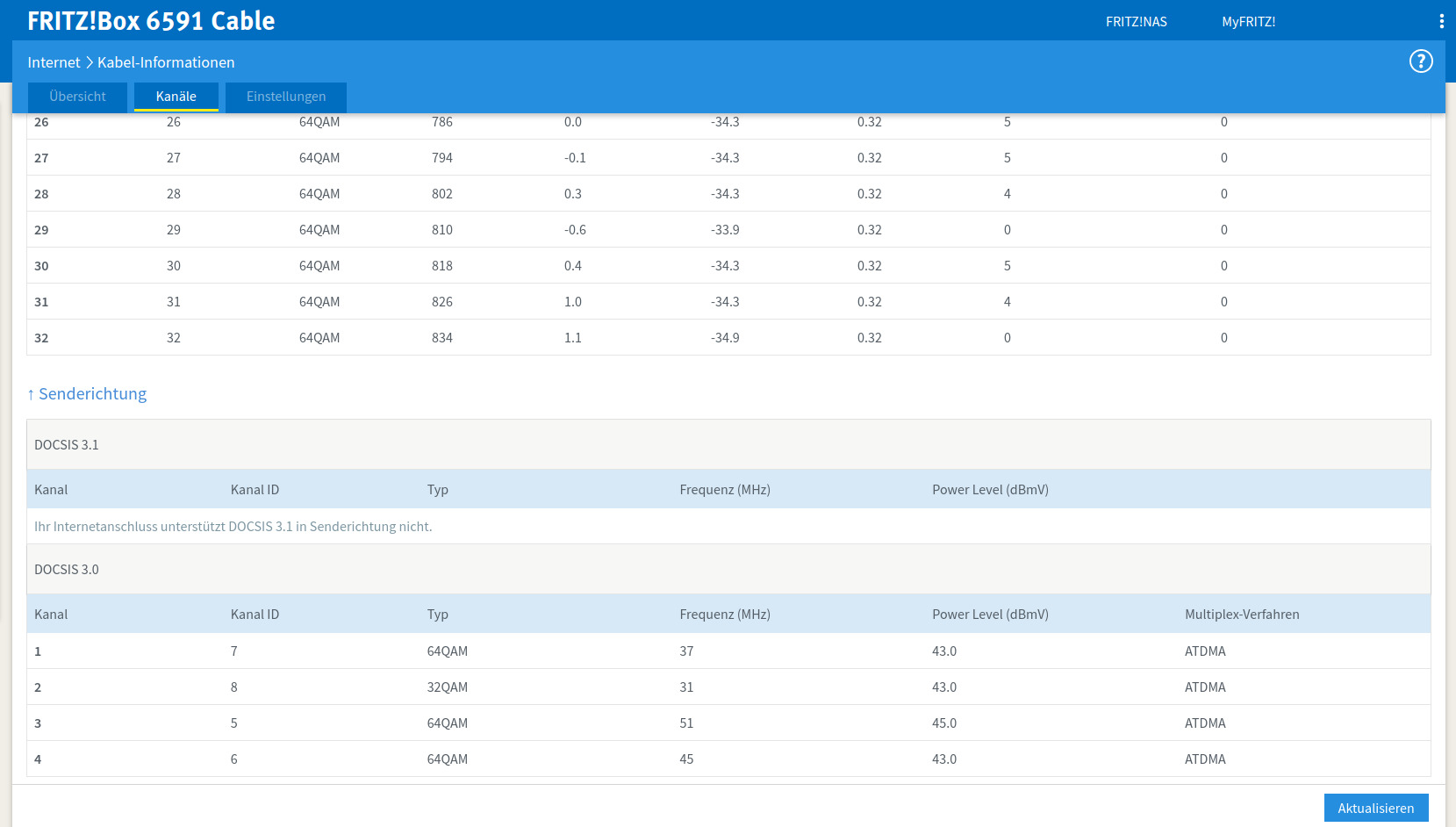Click the DOCSIS 3.0 section header
Screen dimensions: 1456x827
pyautogui.click(x=67, y=570)
